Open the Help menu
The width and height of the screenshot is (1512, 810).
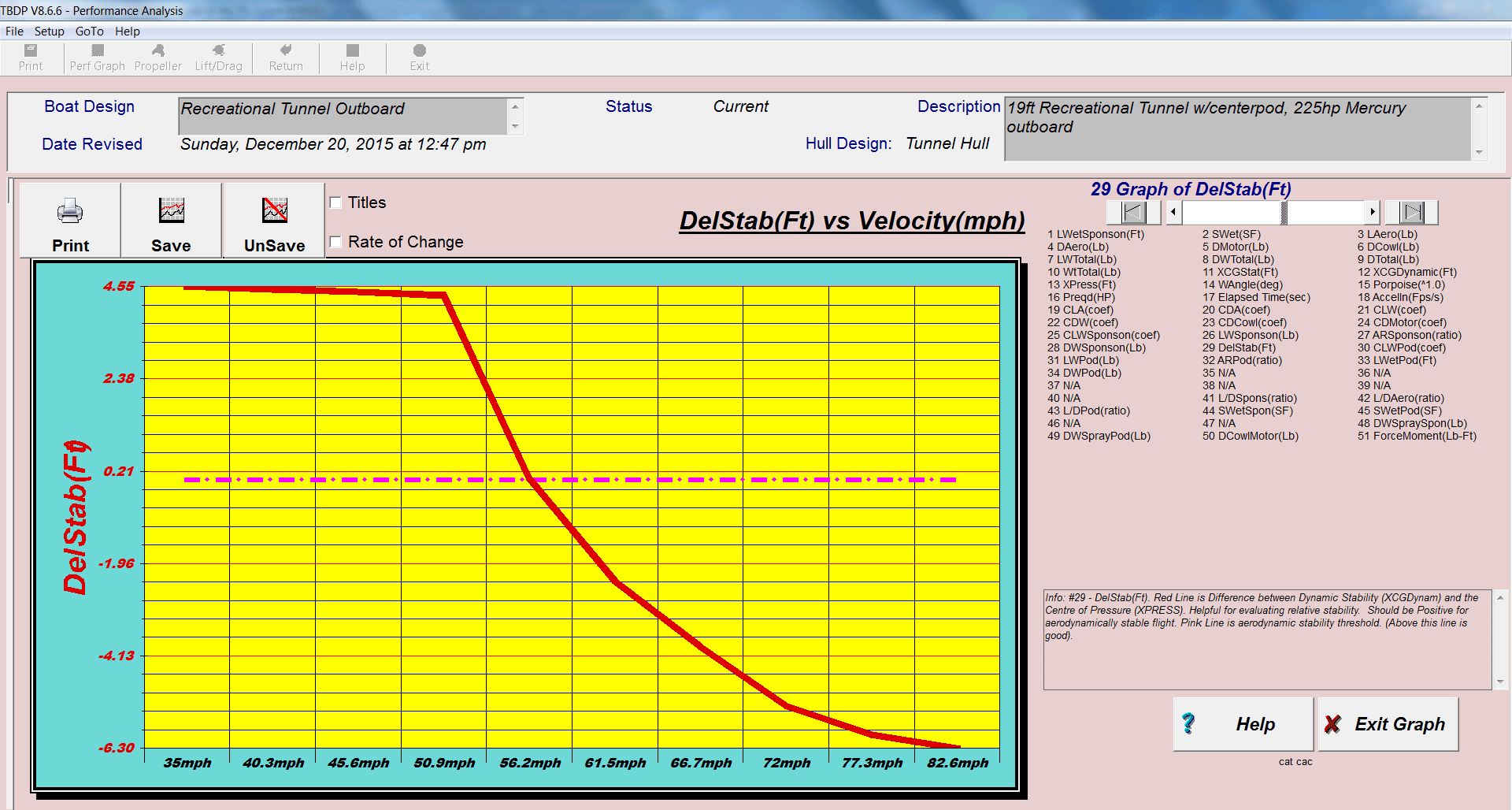click(x=127, y=32)
